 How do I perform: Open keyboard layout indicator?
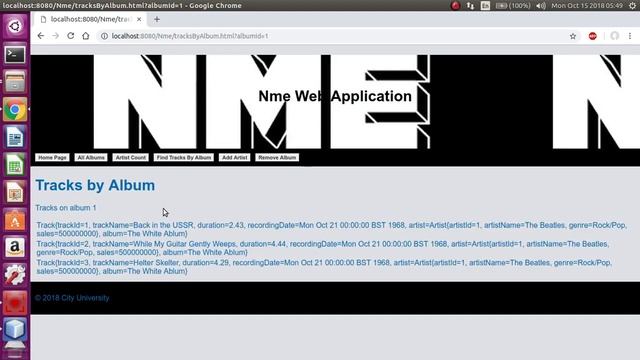[x=485, y=5]
